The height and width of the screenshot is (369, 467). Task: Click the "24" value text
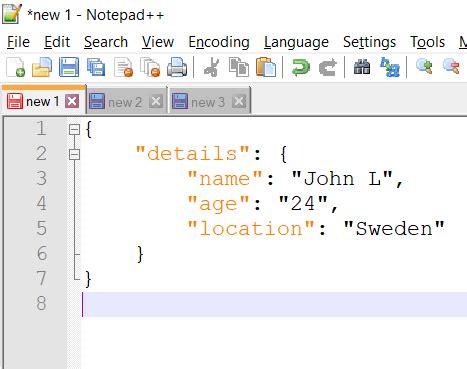pyautogui.click(x=303, y=203)
